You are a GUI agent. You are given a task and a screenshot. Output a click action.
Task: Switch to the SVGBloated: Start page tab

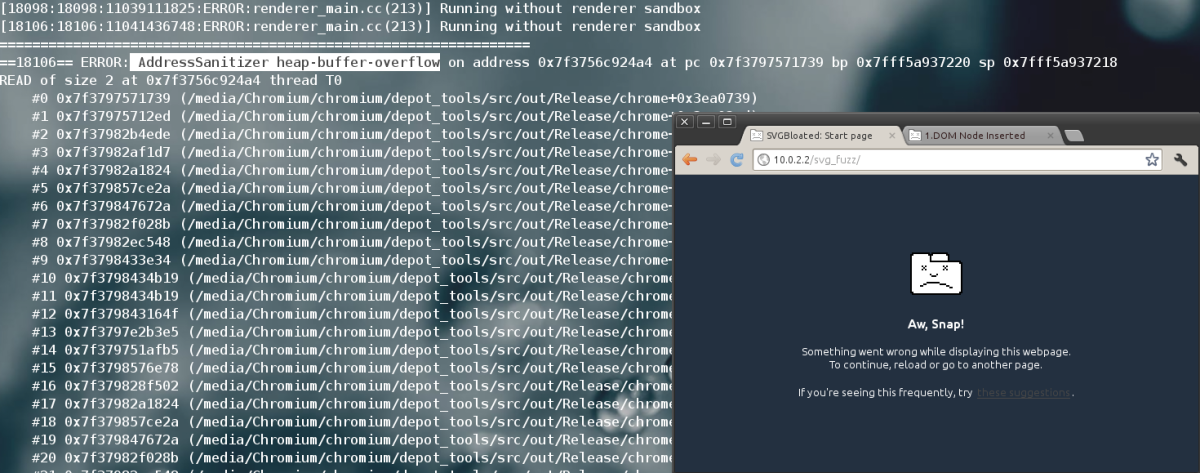(x=815, y=136)
